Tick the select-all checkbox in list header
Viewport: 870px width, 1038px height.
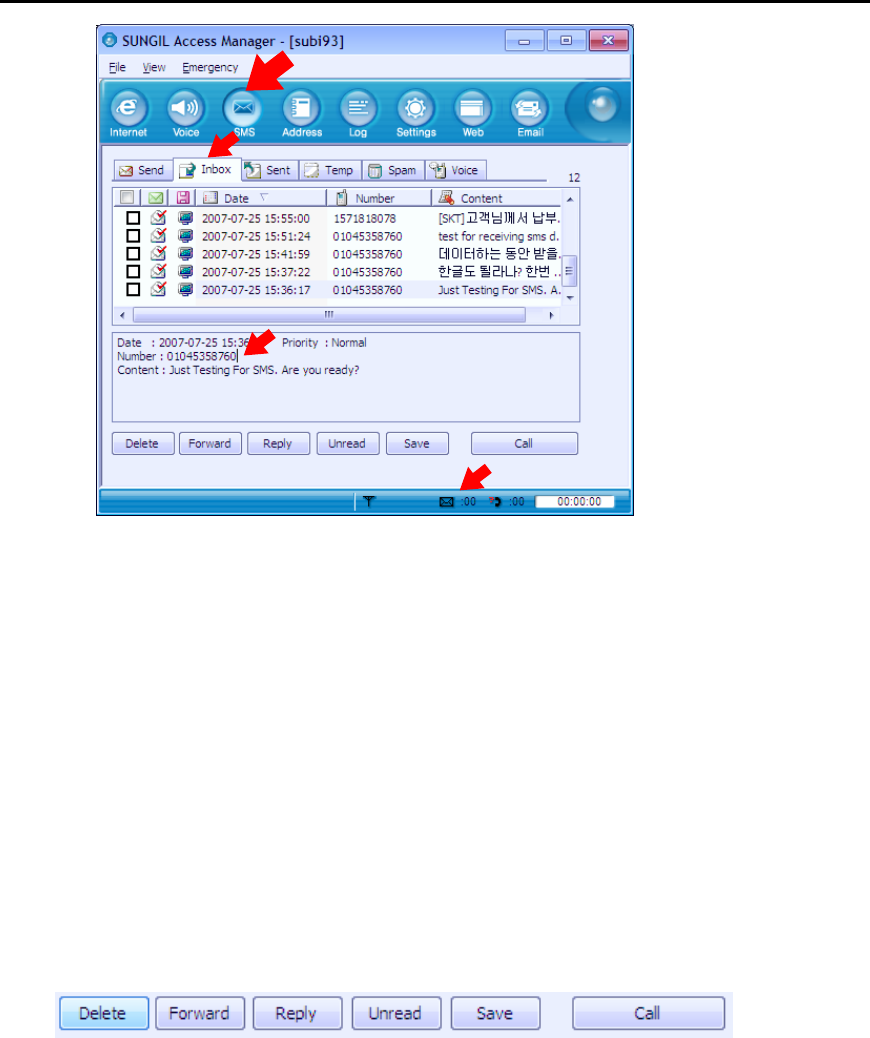(x=127, y=197)
